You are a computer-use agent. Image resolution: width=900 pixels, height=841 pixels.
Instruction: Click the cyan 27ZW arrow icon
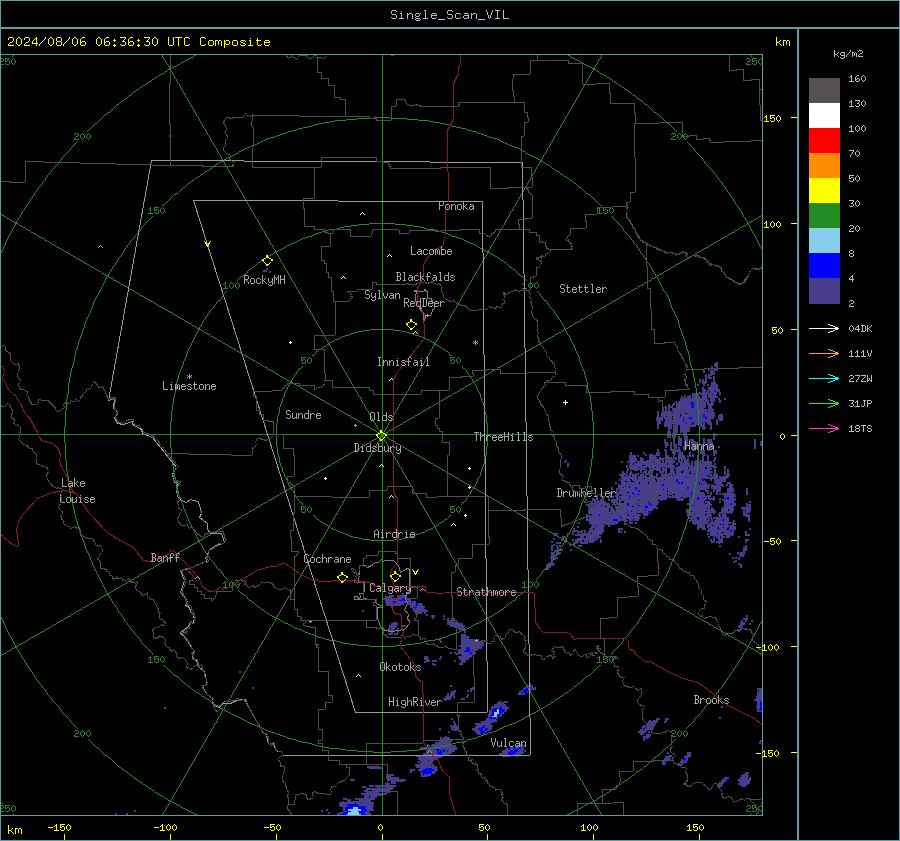click(x=824, y=378)
